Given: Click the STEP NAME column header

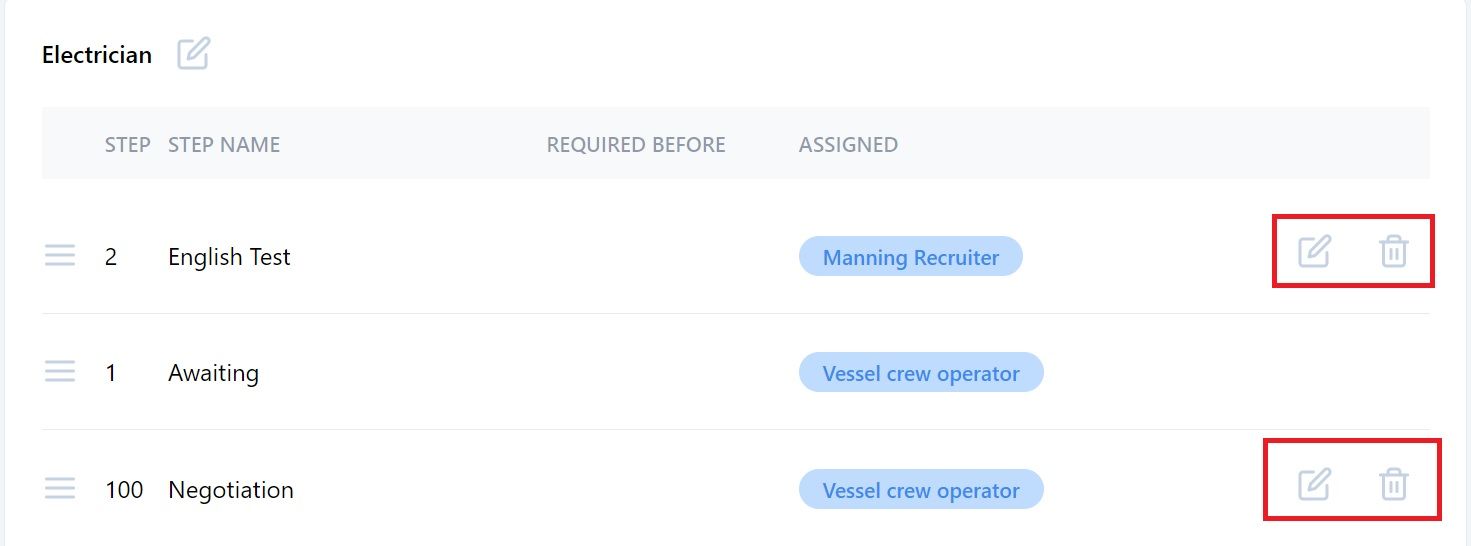Looking at the screenshot, I should coord(224,145).
